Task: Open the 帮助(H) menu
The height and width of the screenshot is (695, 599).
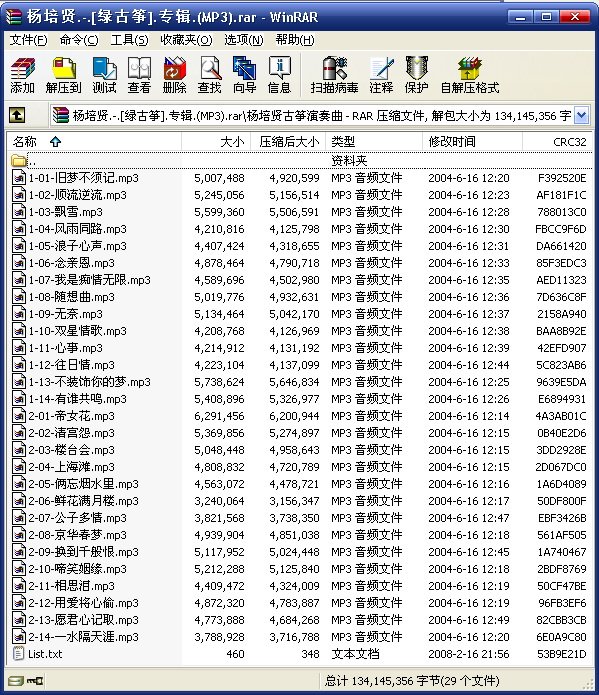Action: click(x=295, y=40)
